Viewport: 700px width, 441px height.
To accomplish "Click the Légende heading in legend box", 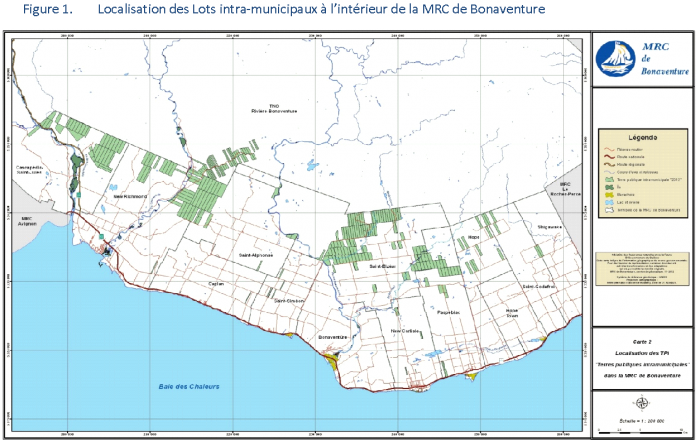I will pos(641,136).
